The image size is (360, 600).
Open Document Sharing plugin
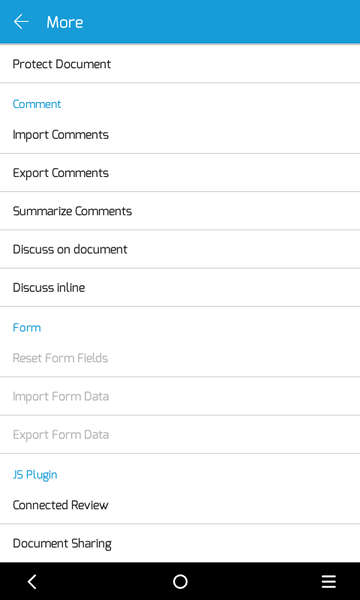[180, 543]
